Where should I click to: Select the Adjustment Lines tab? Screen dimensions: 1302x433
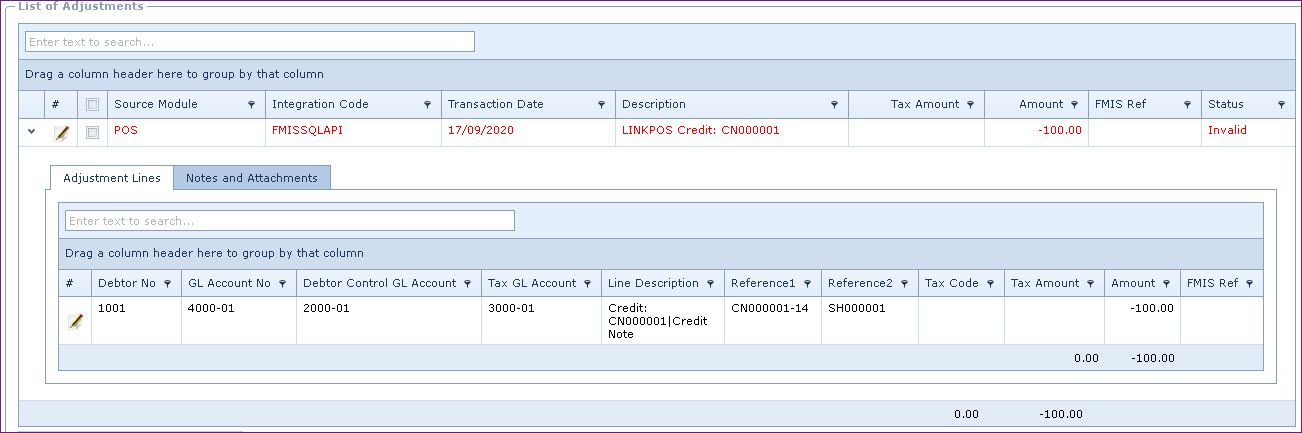click(x=111, y=178)
